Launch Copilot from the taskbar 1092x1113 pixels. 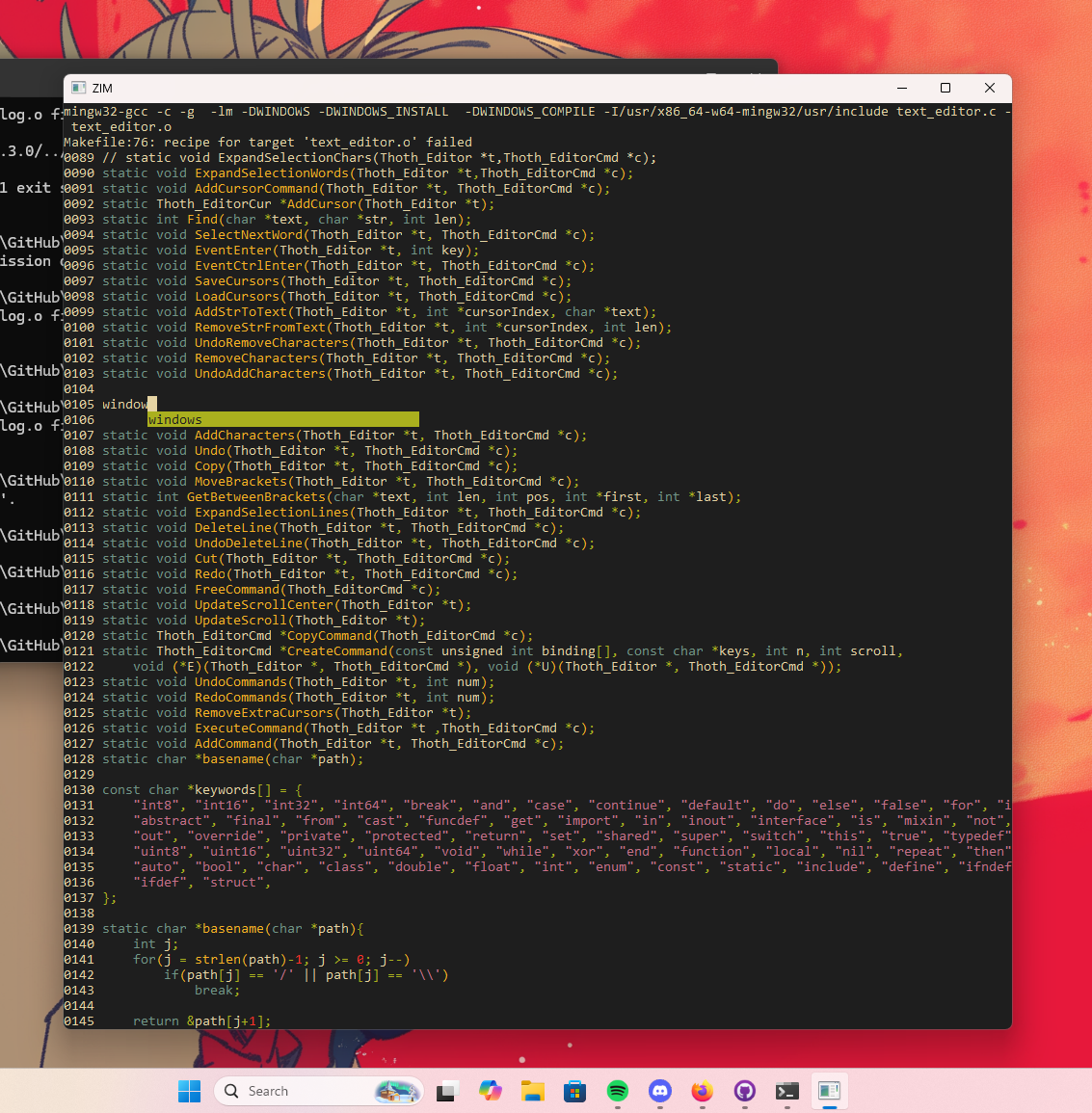point(490,1091)
